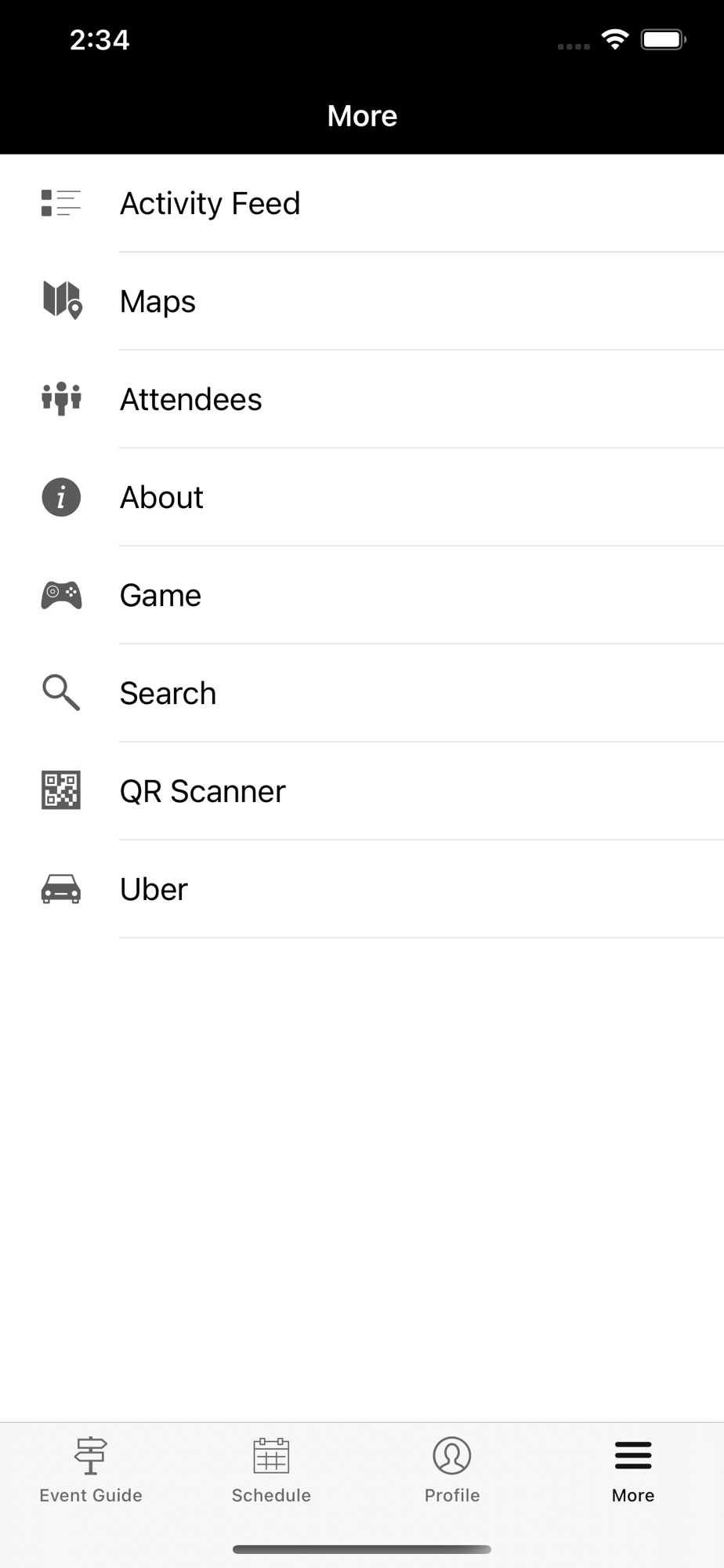Viewport: 724px width, 1568px height.
Task: Tap the Game controller icon
Action: tap(61, 595)
